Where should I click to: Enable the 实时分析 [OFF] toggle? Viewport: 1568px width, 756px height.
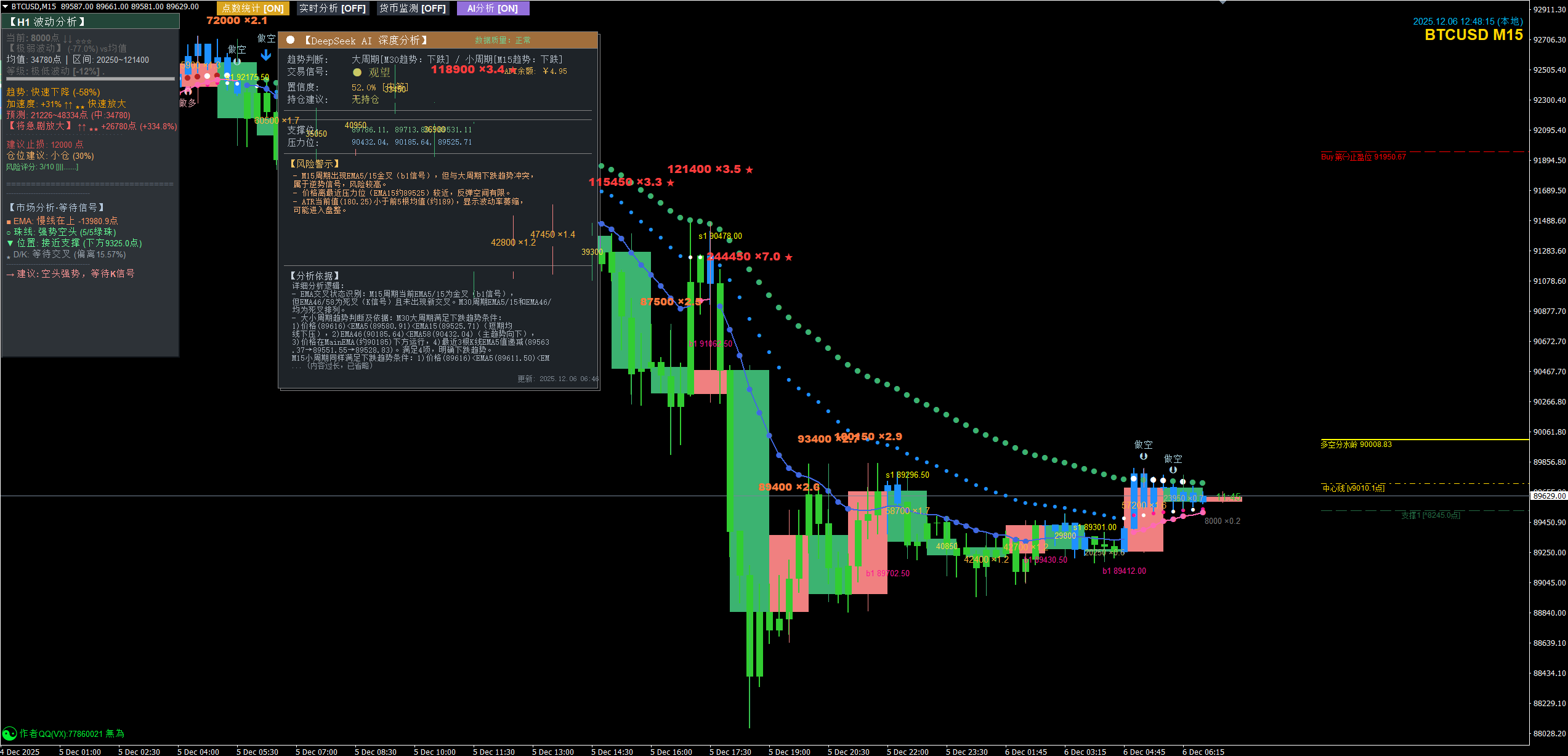click(332, 9)
